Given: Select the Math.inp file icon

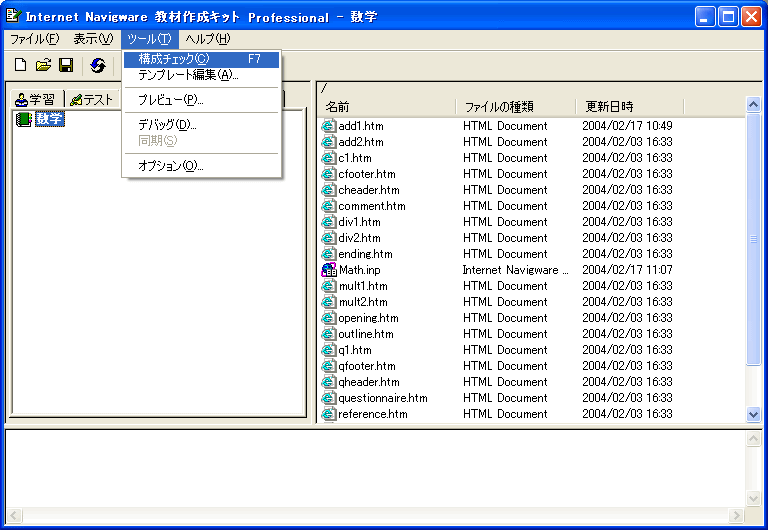Looking at the screenshot, I should (x=329, y=270).
